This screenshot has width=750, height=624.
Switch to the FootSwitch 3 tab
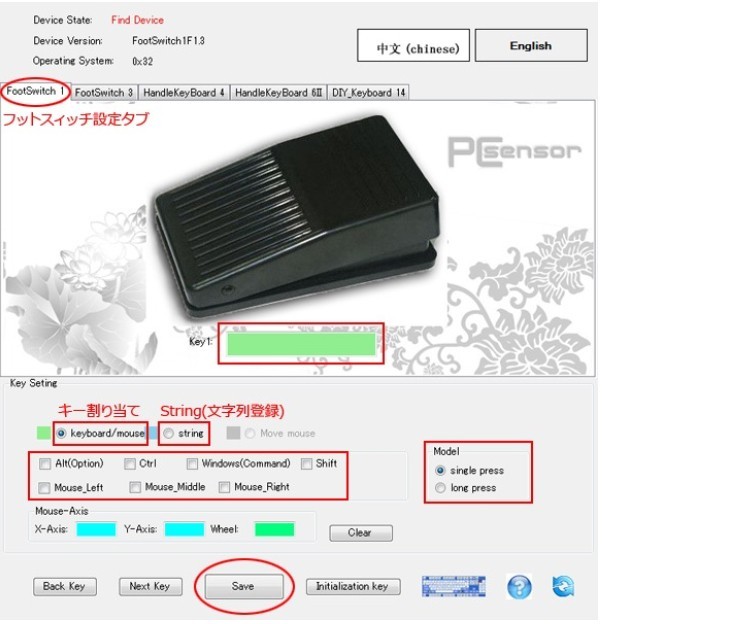coord(104,92)
